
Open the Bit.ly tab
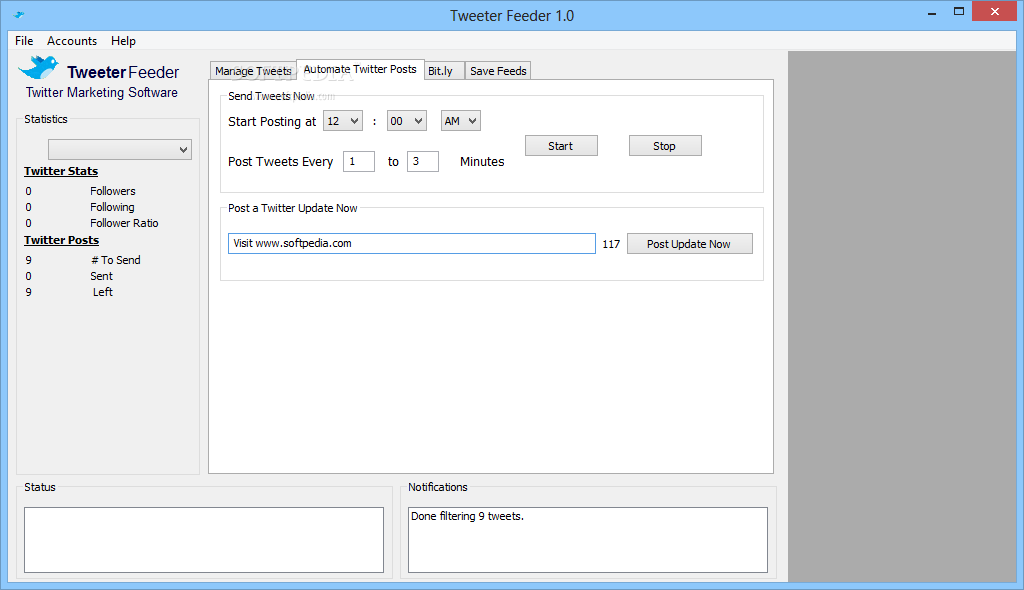(x=444, y=71)
